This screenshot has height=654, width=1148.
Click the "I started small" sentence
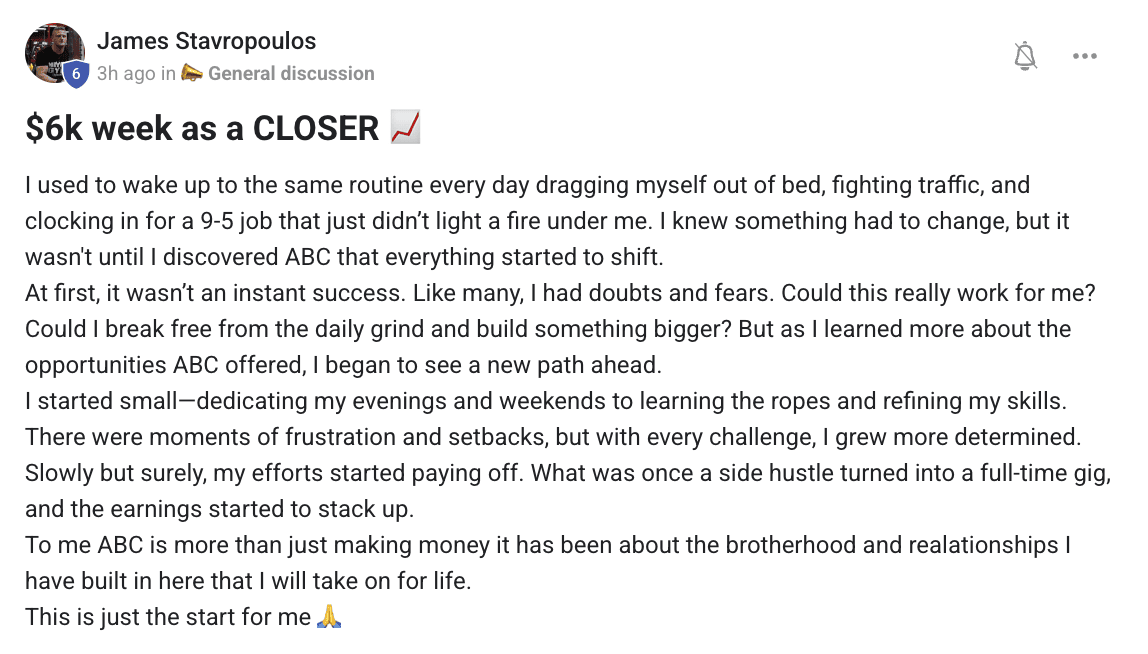[545, 401]
